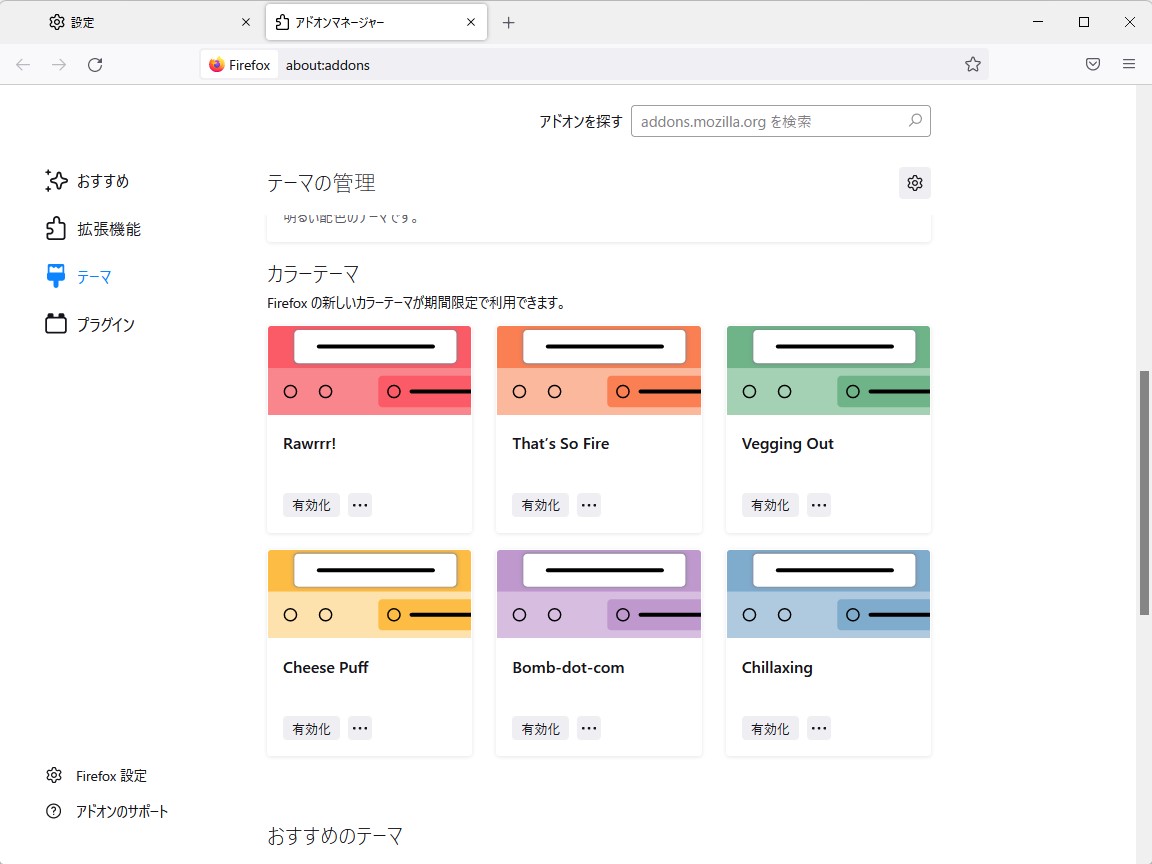Open the tools gear for all add-ons
This screenshot has height=864, width=1152.
point(913,183)
